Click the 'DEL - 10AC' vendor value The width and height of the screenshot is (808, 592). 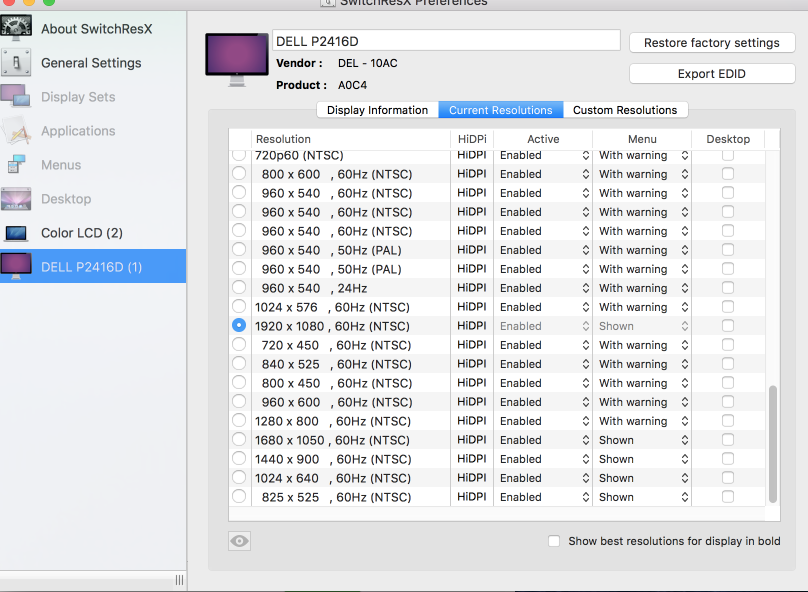click(367, 63)
